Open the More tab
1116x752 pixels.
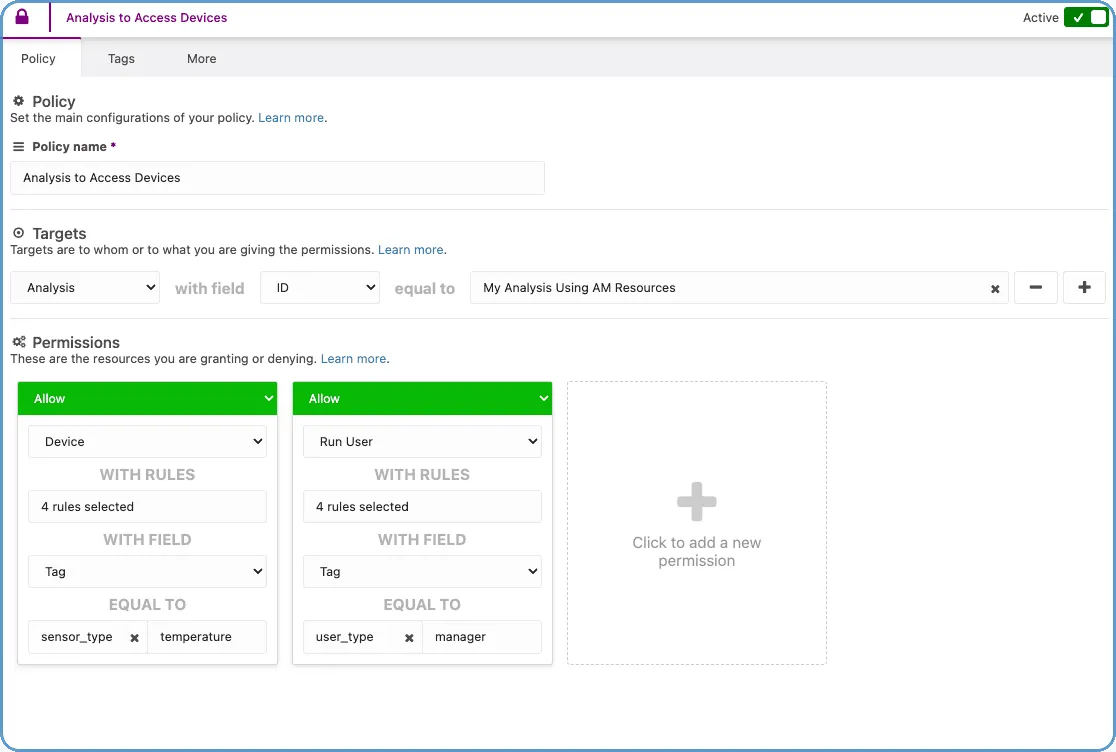click(x=201, y=59)
